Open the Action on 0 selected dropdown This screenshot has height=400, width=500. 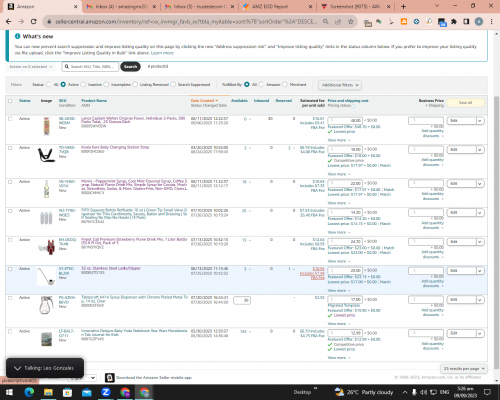30,67
